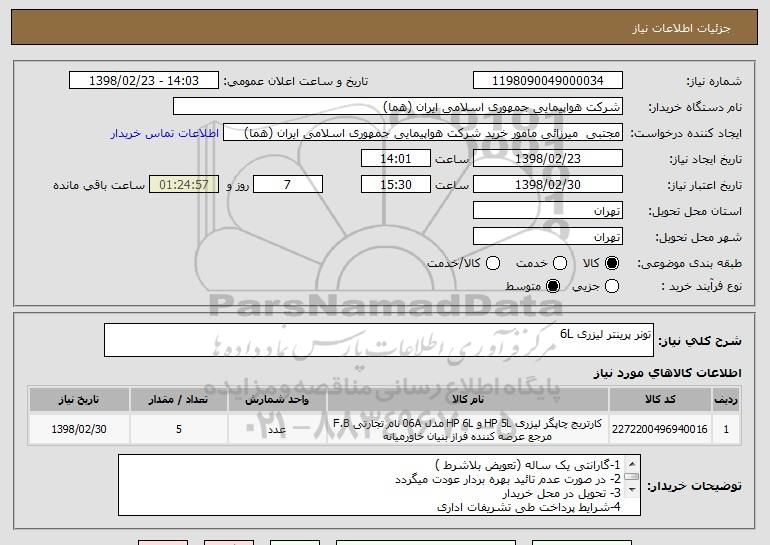Click the need number field 1198090049000034
770x545 pixels.
(x=548, y=81)
